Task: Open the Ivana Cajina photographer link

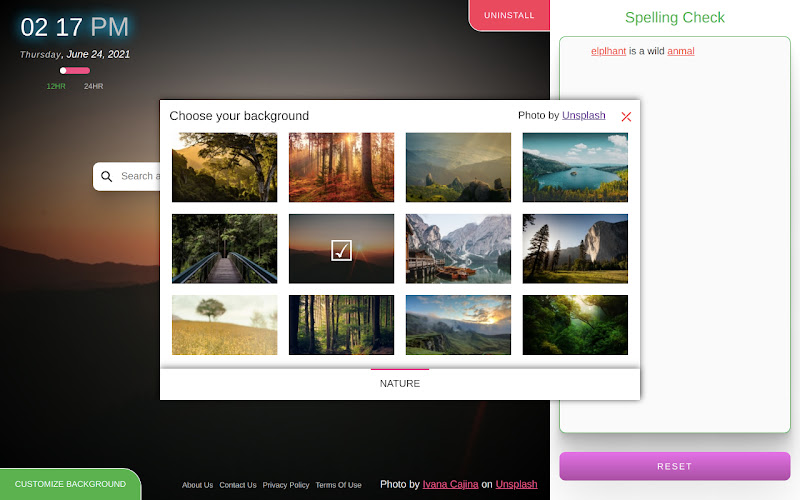Action: pos(451,484)
